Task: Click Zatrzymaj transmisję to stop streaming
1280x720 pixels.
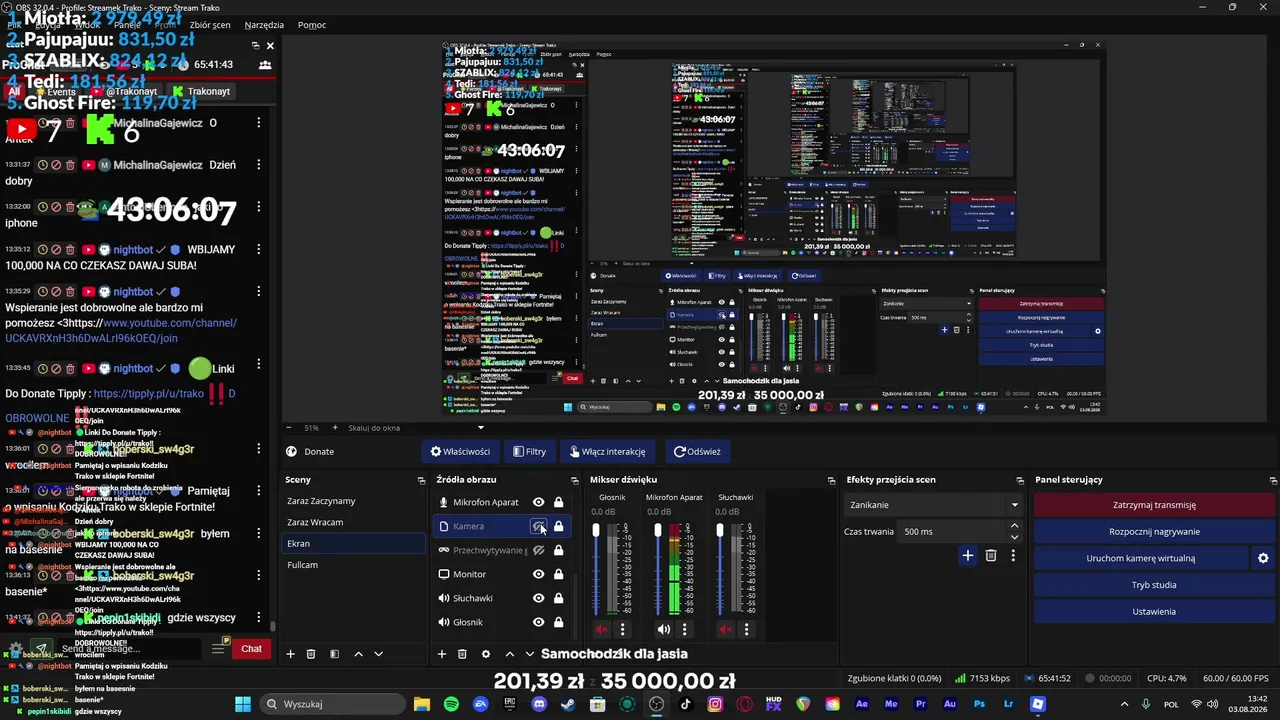Action: (x=1154, y=505)
